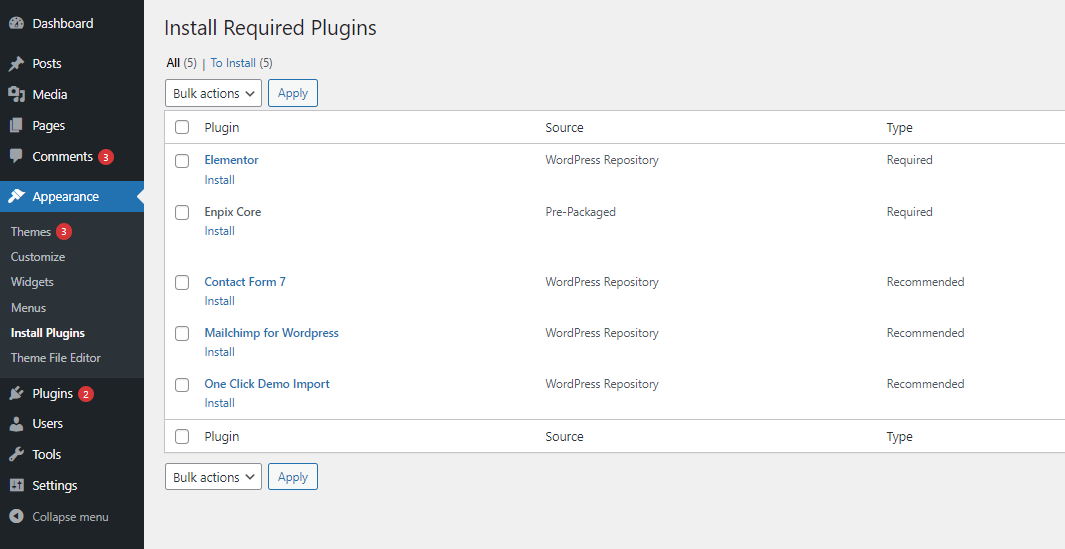The image size is (1065, 549).
Task: Click the Tools wrench icon
Action: point(16,455)
